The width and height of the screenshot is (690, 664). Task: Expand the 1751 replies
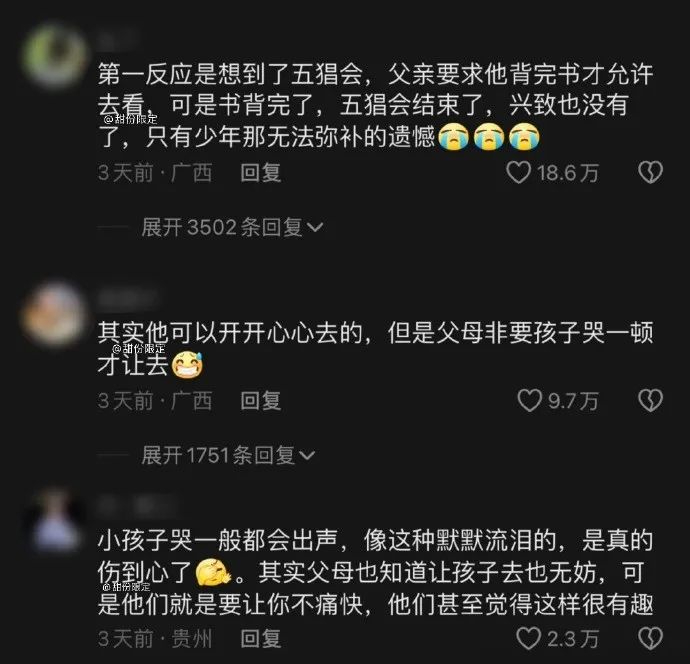(x=228, y=455)
